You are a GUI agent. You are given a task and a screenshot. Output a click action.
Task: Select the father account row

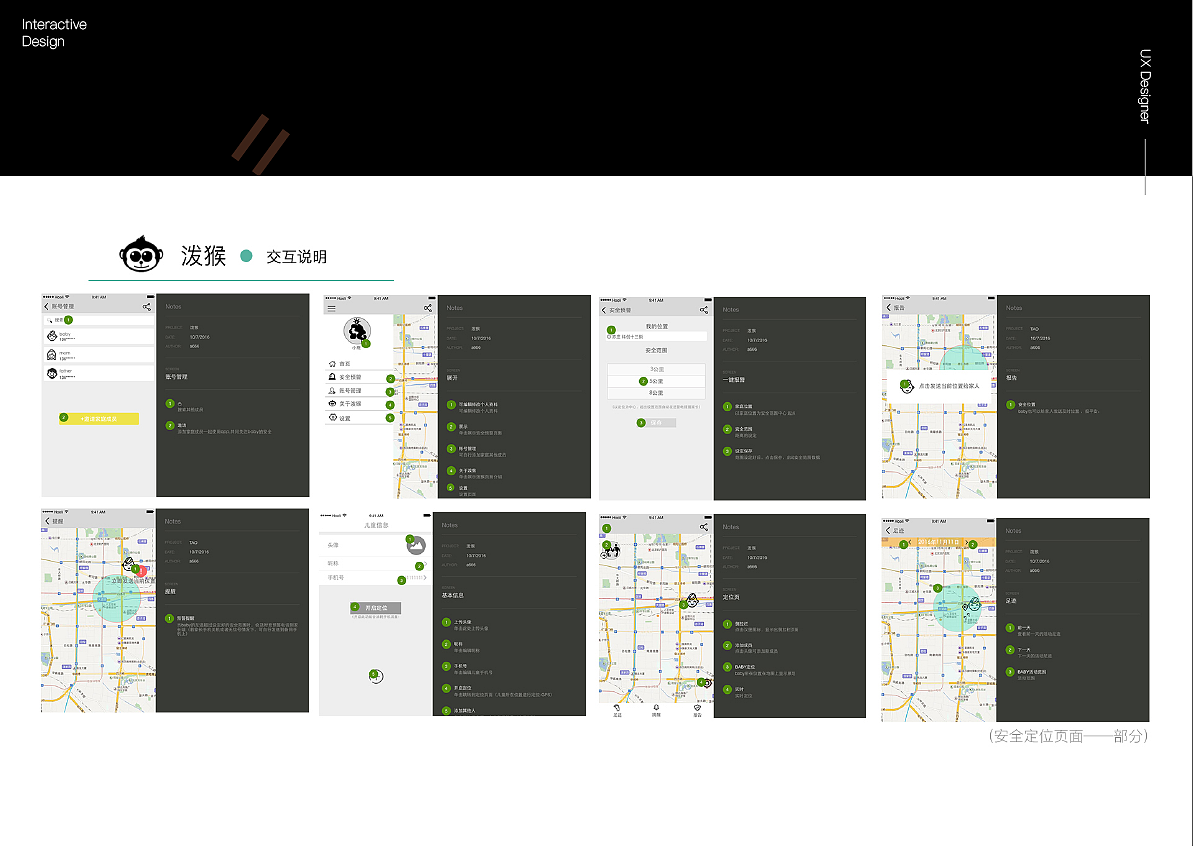pyautogui.click(x=98, y=373)
